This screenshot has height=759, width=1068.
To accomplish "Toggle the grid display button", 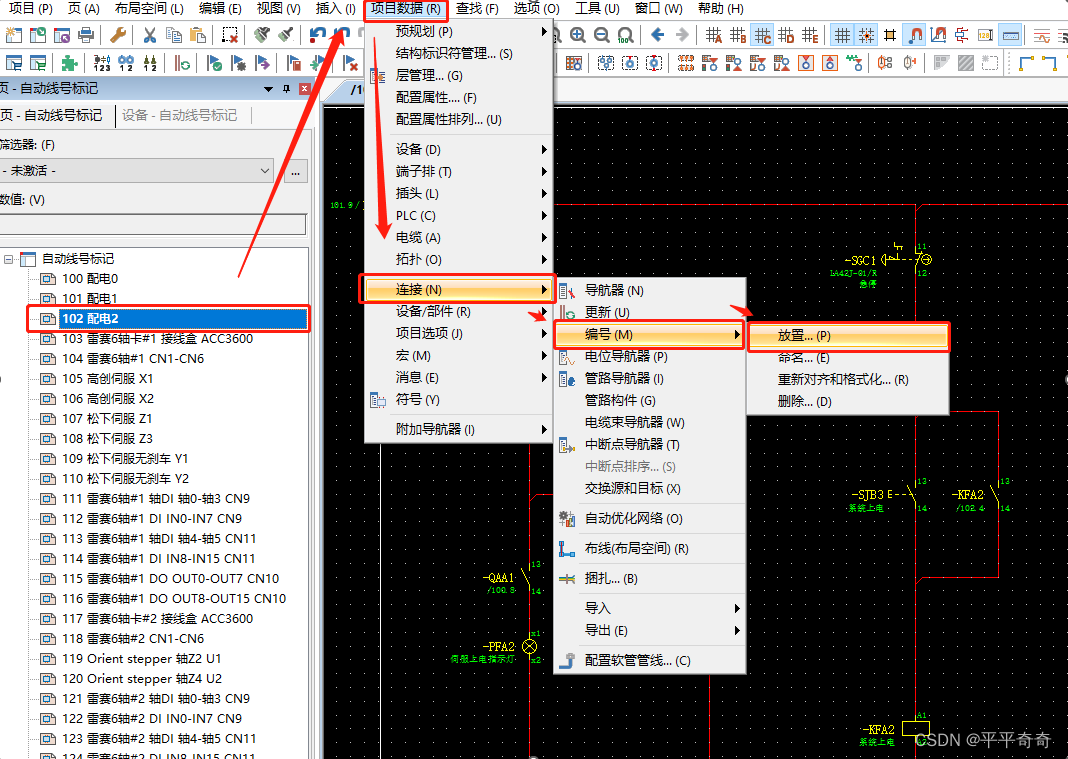I will (x=843, y=35).
